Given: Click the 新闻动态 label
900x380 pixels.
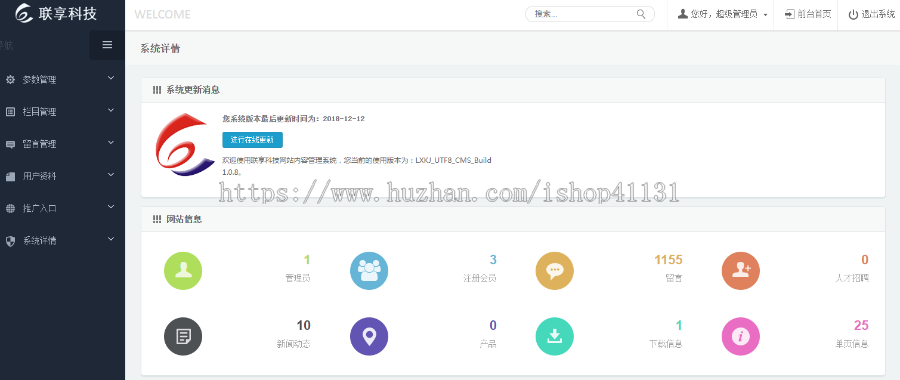Looking at the screenshot, I should [x=293, y=344].
